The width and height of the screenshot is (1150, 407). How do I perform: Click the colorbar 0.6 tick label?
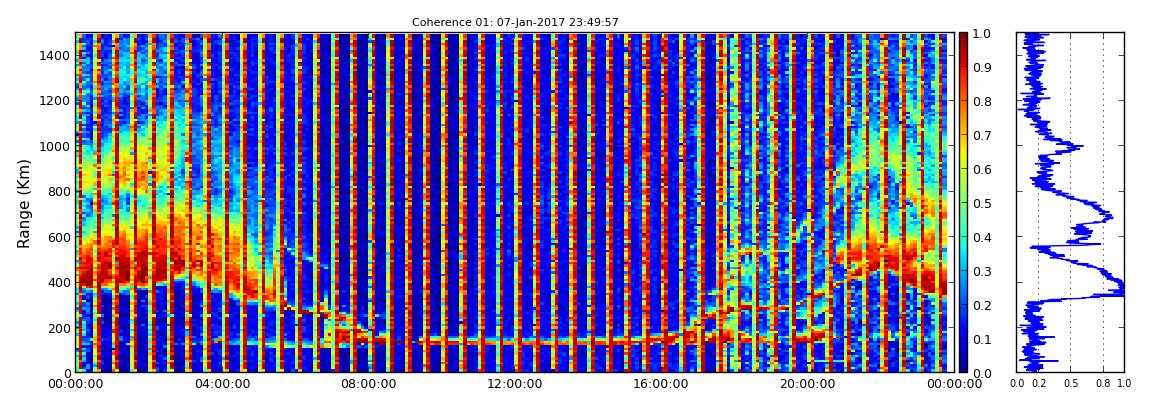981,169
